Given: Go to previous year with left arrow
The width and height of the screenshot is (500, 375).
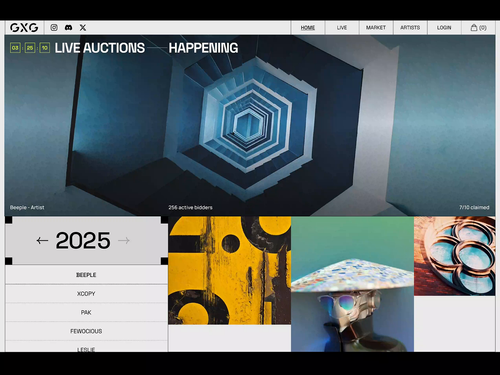Looking at the screenshot, I should tap(42, 240).
